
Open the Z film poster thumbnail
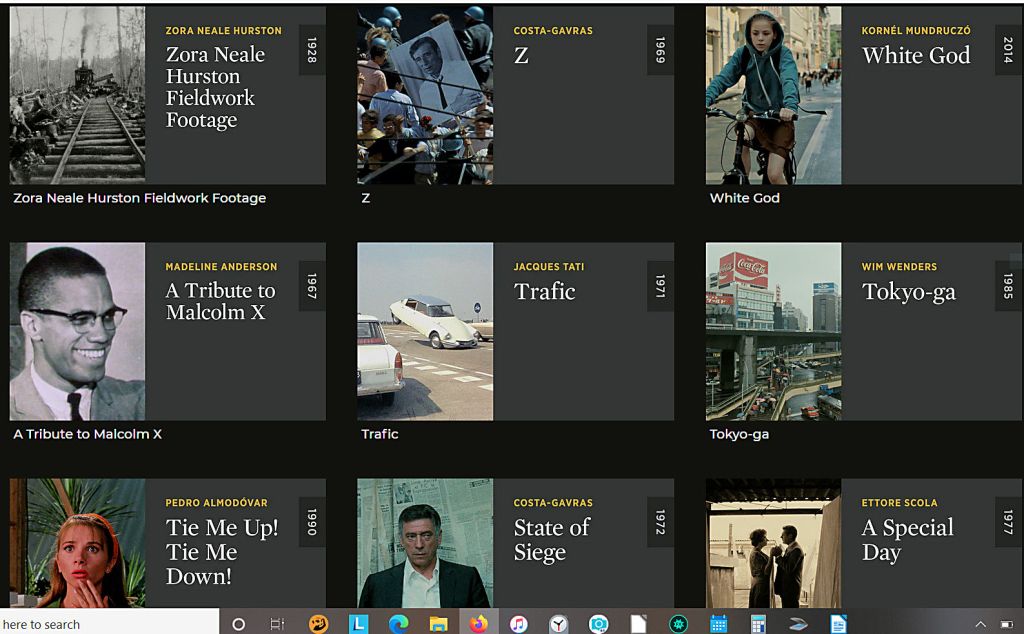click(425, 95)
